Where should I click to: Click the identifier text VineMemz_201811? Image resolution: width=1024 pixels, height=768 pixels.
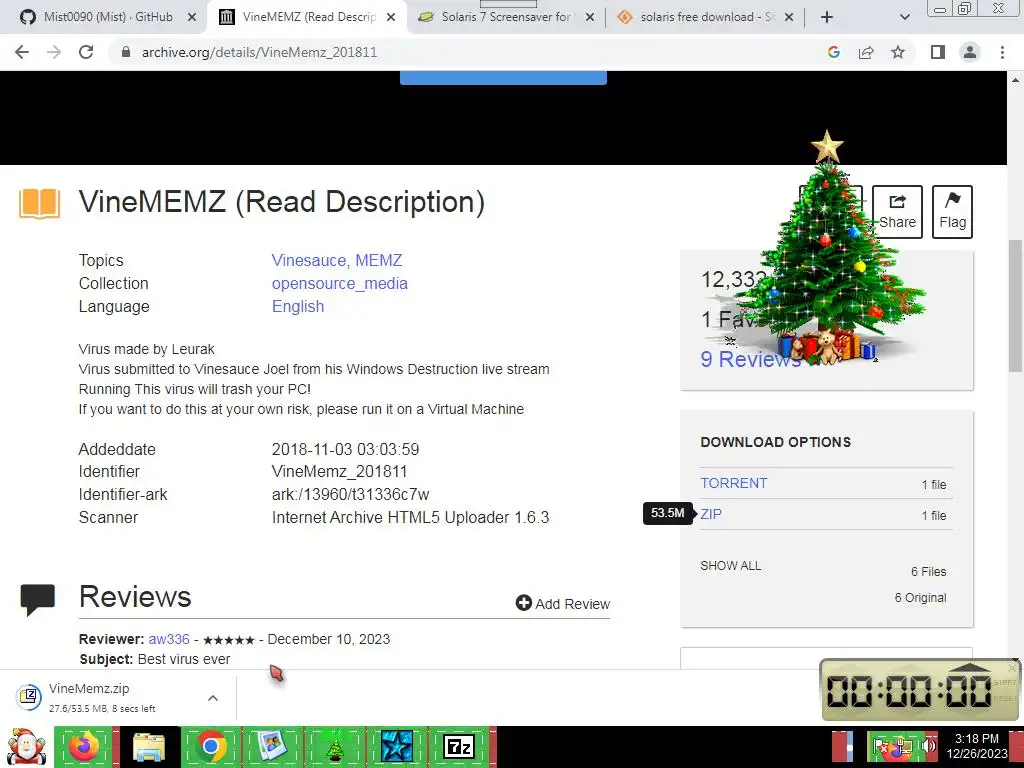[340, 472]
